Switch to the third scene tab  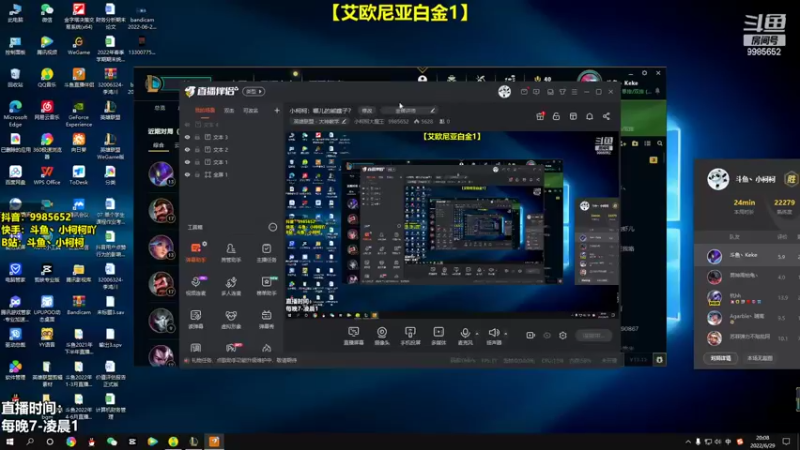click(x=251, y=110)
